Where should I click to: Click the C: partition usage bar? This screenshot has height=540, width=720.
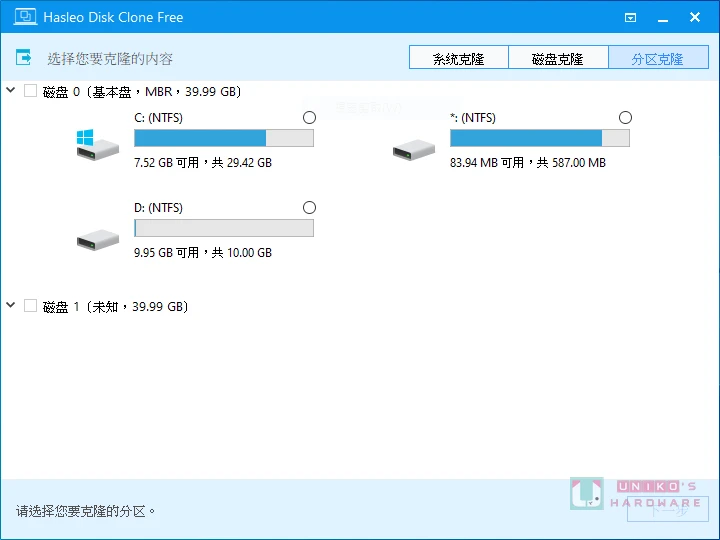point(224,138)
